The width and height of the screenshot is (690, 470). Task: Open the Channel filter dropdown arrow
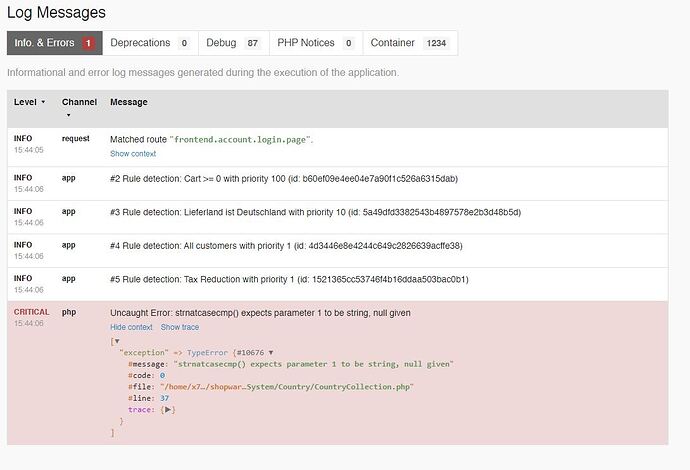click(69, 115)
